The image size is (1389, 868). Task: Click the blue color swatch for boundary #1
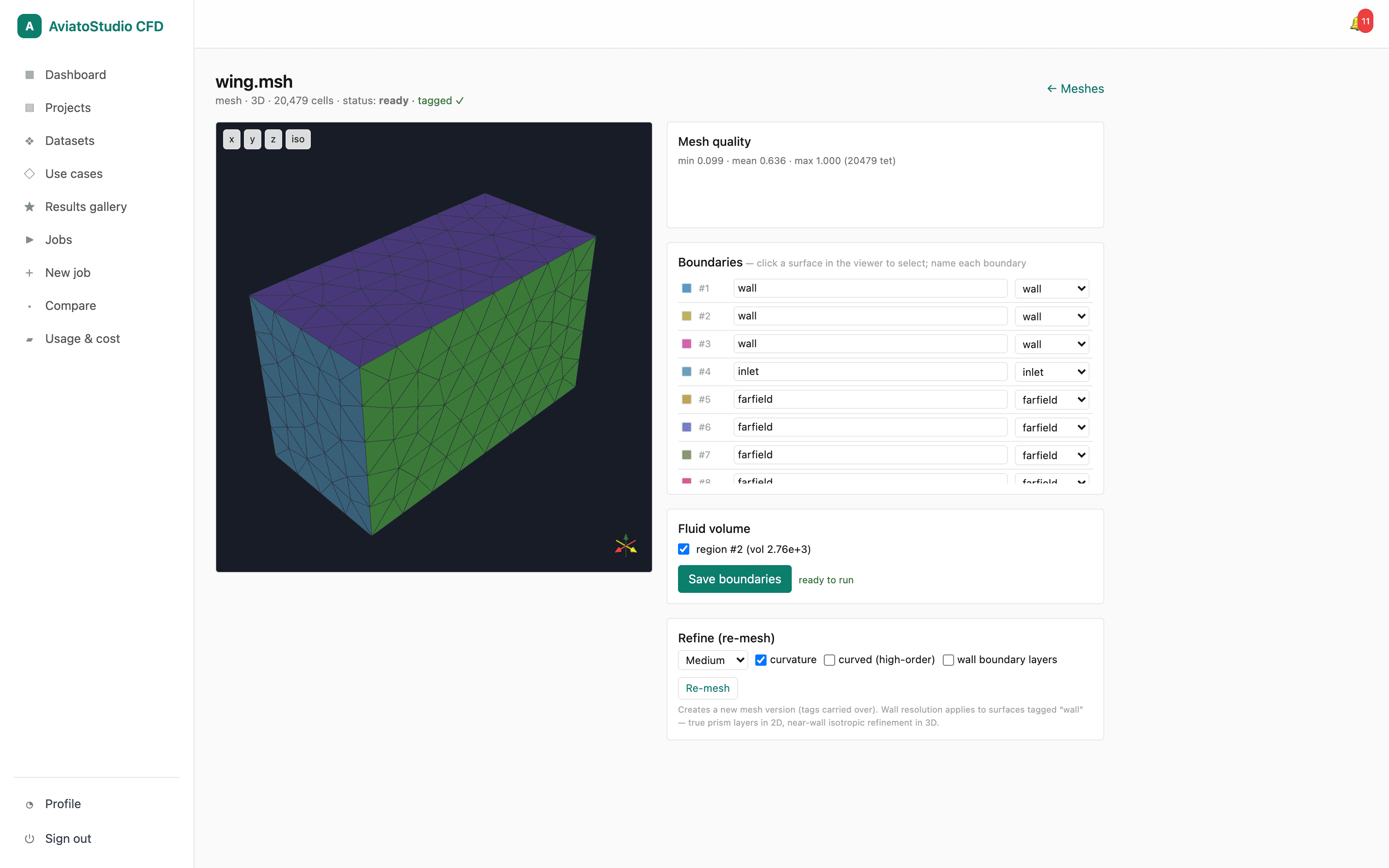point(686,288)
